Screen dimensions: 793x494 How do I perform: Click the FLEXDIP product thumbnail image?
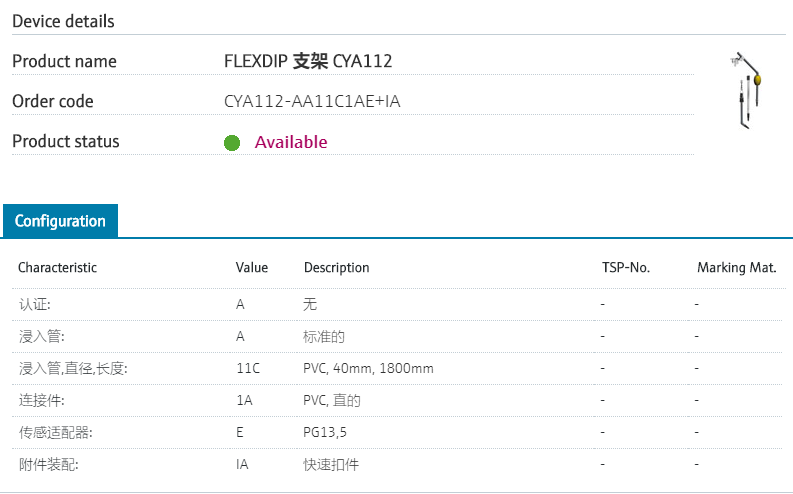748,91
